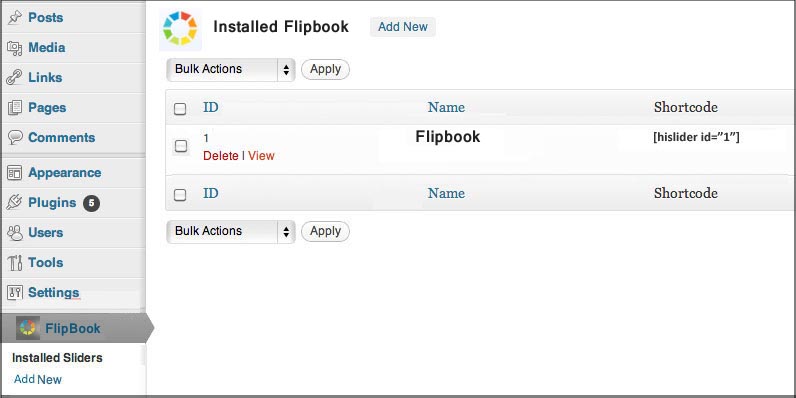Delete the Flipbook entry
Screen dimensions: 796x398
(x=221, y=156)
